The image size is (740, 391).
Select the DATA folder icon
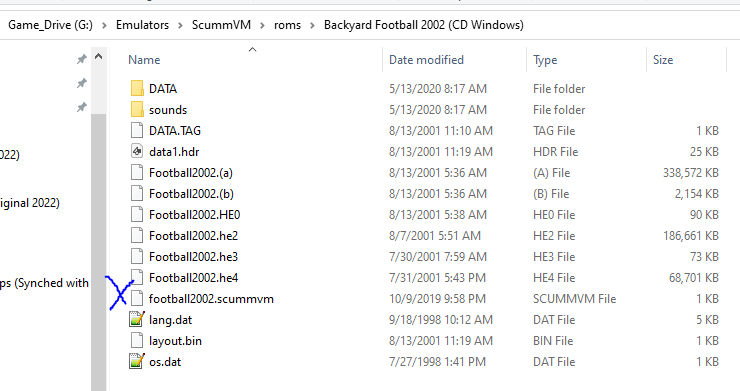pyautogui.click(x=137, y=88)
